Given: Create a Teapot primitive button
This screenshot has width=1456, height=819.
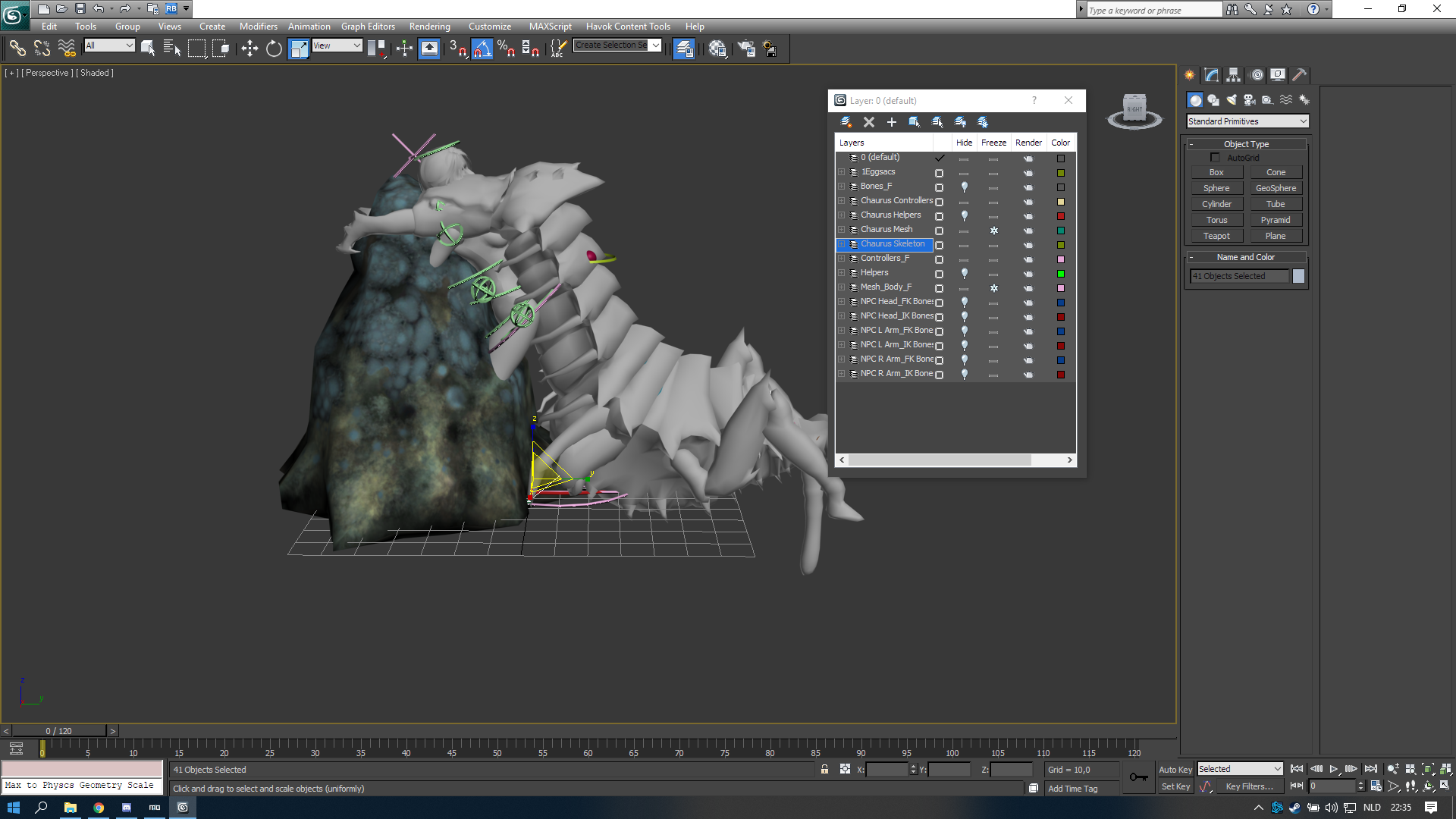Looking at the screenshot, I should click(1216, 236).
